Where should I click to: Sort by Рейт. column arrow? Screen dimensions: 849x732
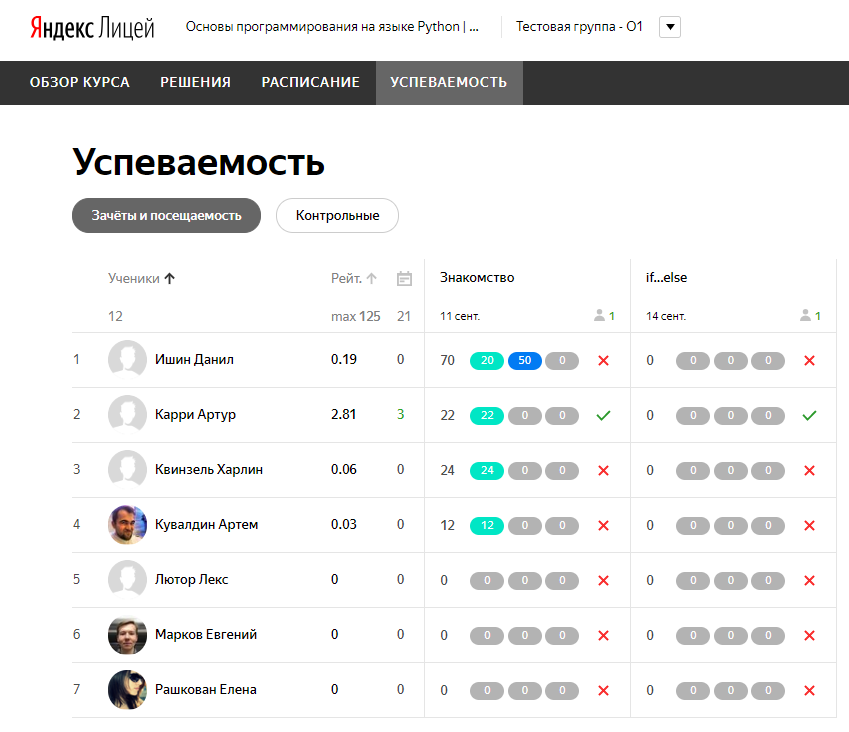click(371, 278)
